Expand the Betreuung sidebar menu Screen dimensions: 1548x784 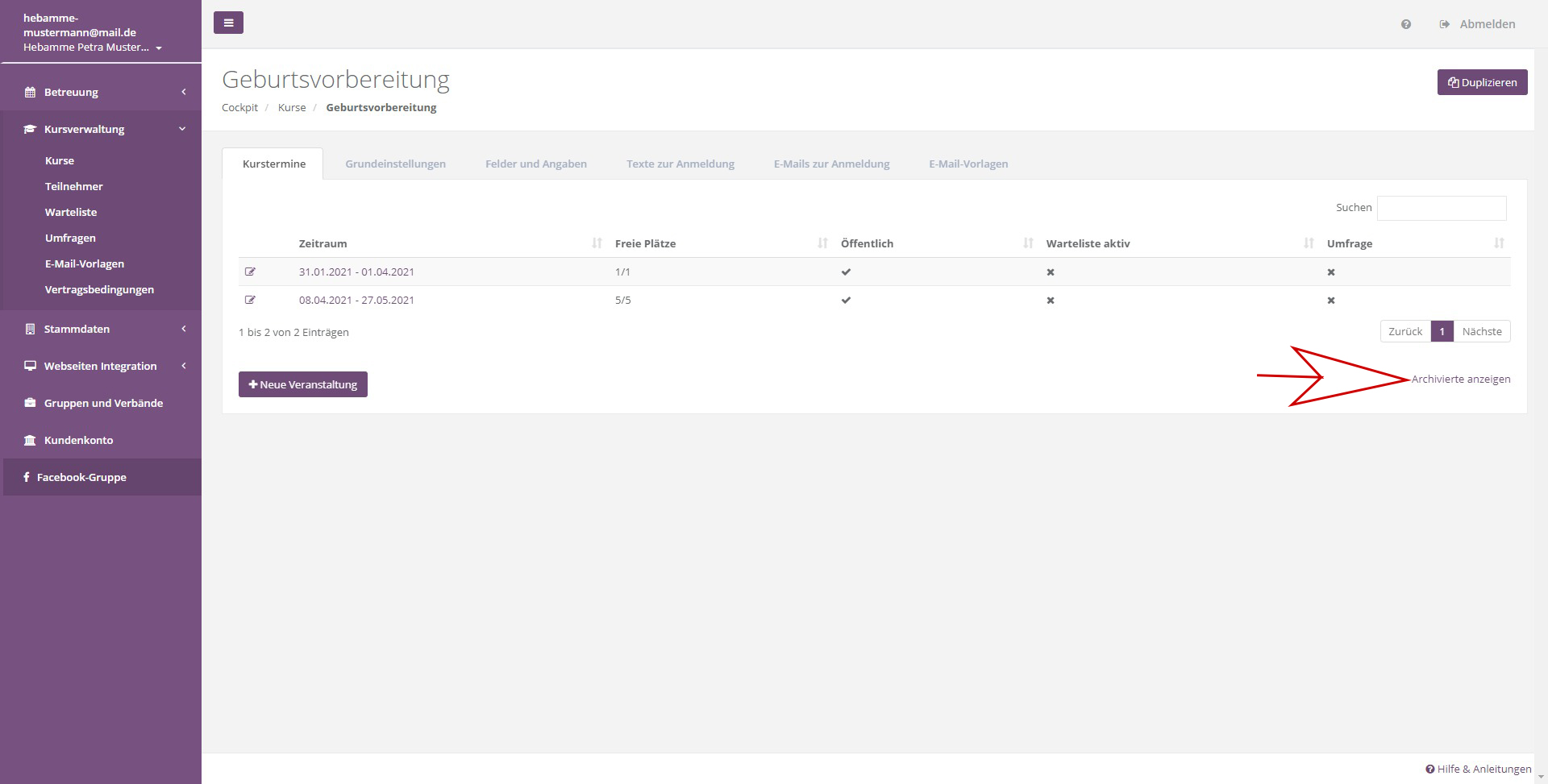click(71, 92)
